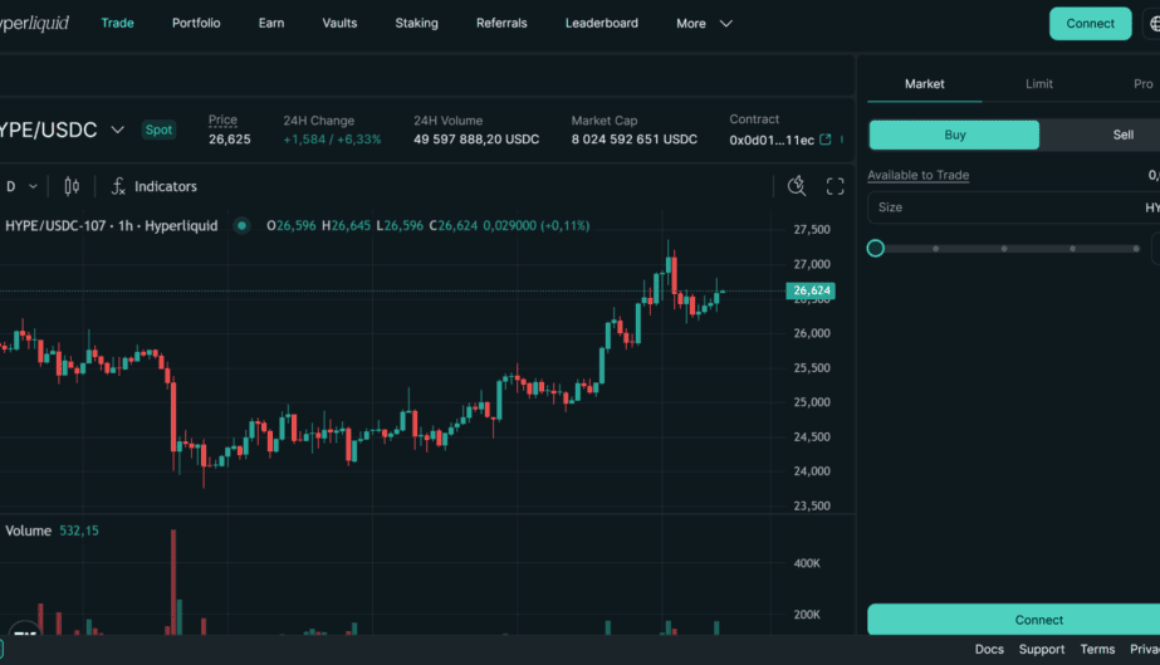Select the Buy side toggle

click(954, 135)
